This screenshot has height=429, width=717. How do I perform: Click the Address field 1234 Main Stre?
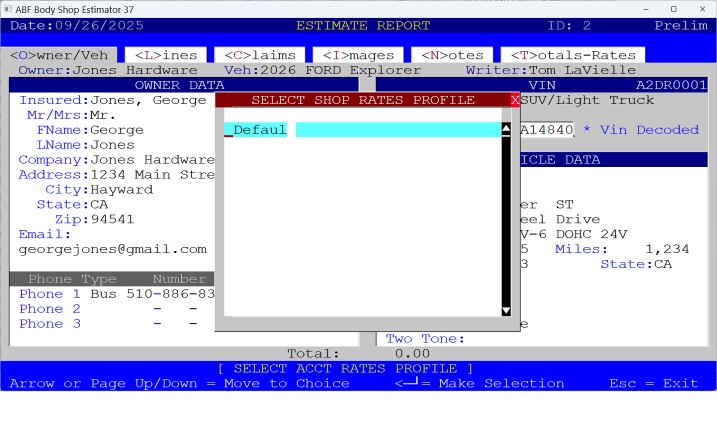(x=152, y=175)
